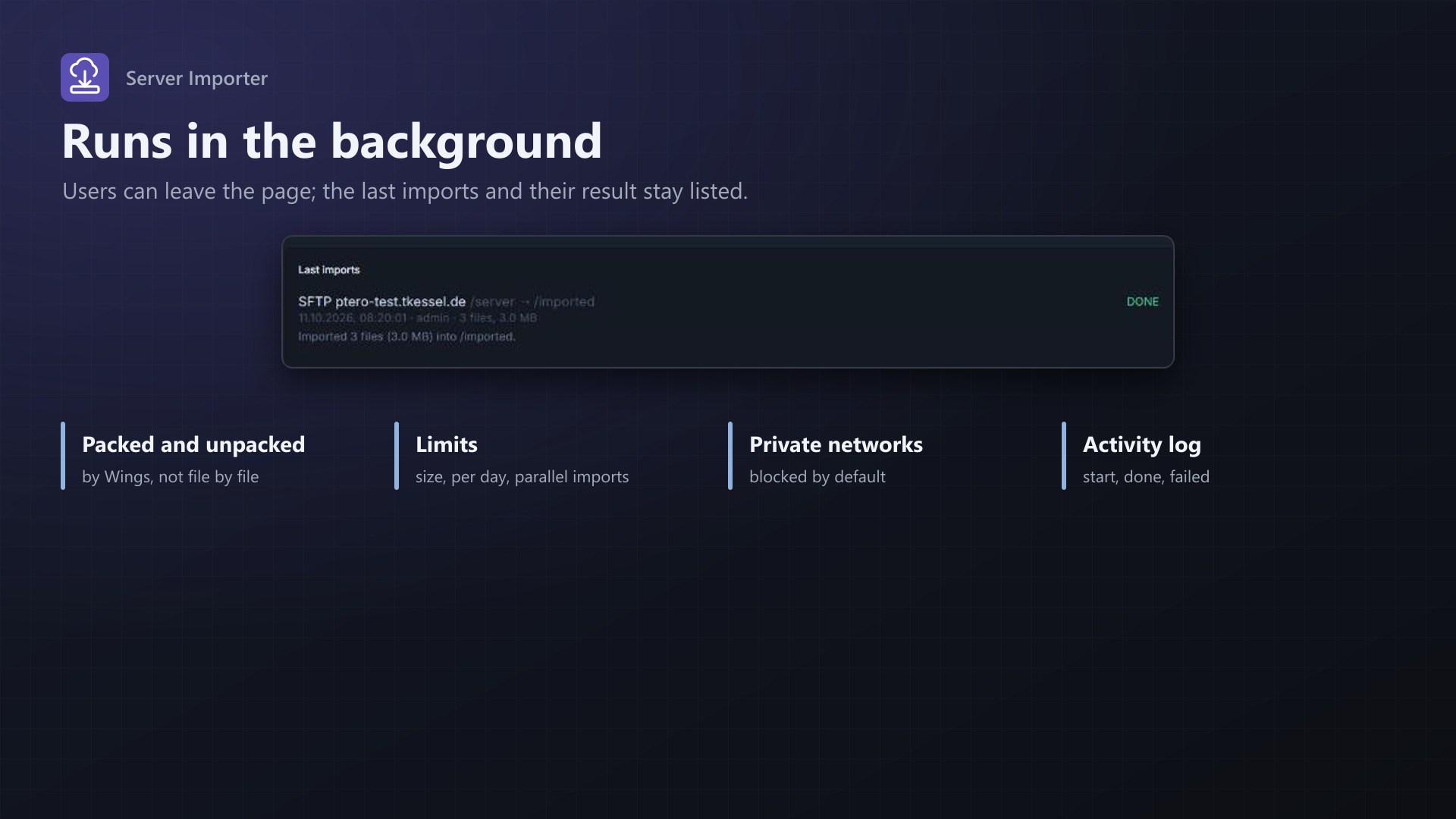Click 'size, per day, parallel imports'
This screenshot has height=819, width=1456.
coord(522,477)
